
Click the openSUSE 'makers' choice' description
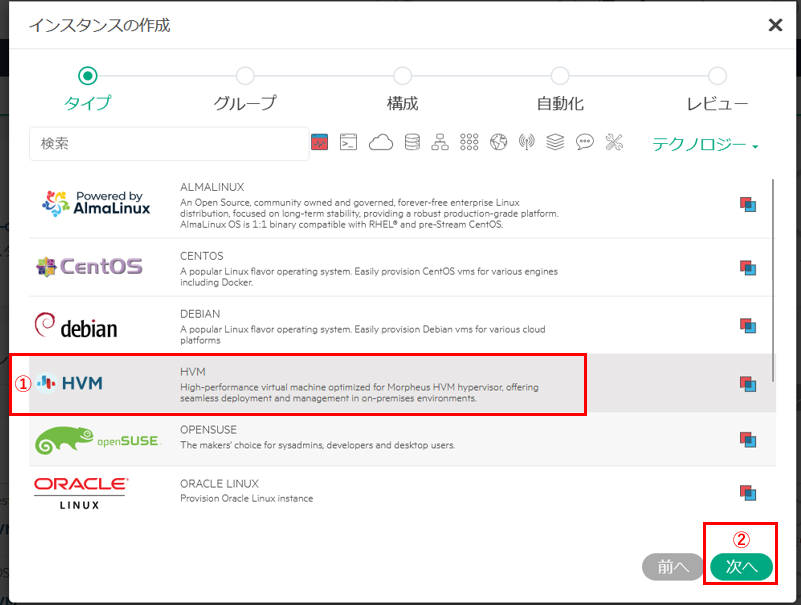coord(317,445)
